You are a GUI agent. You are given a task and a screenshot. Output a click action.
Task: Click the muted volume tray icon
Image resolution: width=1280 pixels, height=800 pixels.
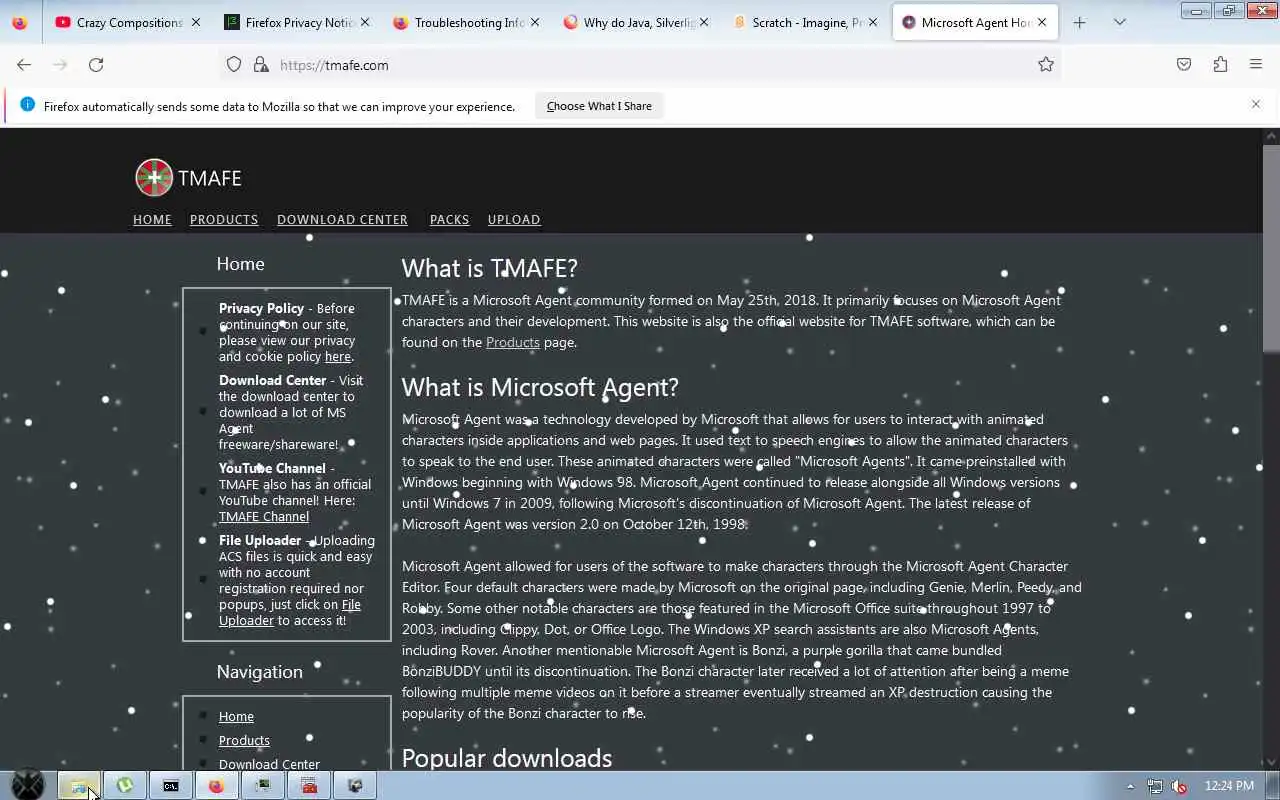coord(1180,786)
